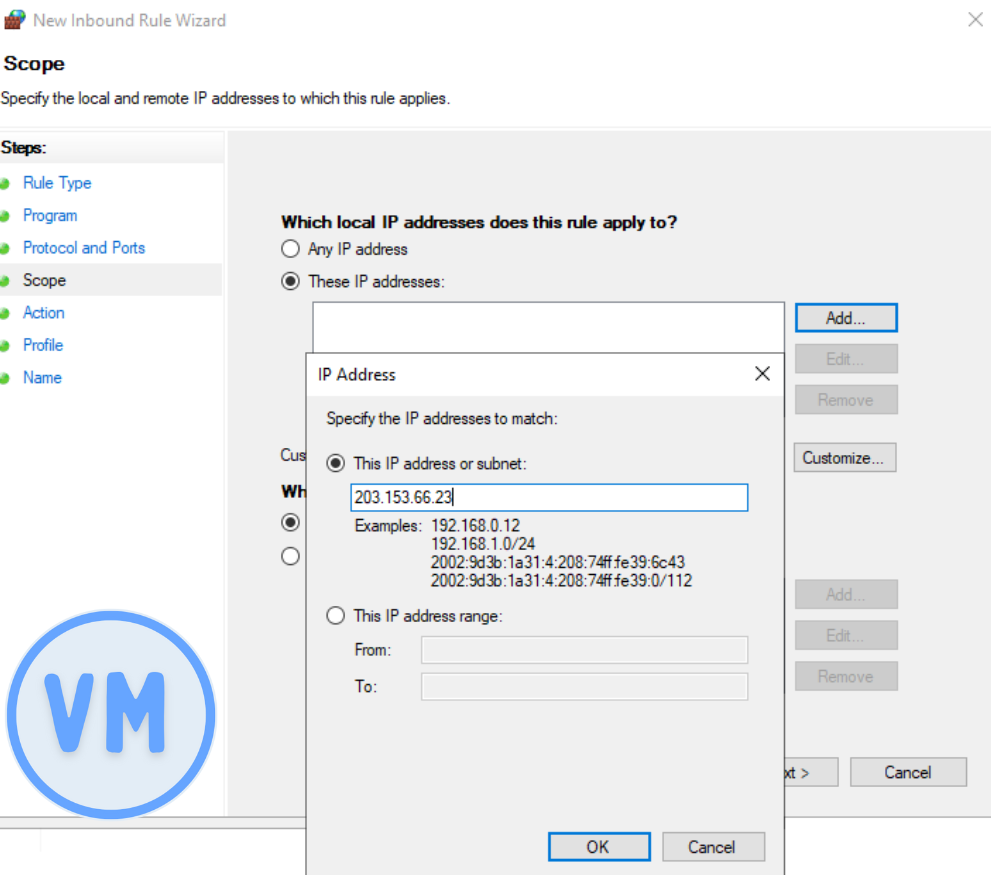Open the Name step in sidebar
Image resolution: width=991 pixels, height=875 pixels.
coord(42,378)
